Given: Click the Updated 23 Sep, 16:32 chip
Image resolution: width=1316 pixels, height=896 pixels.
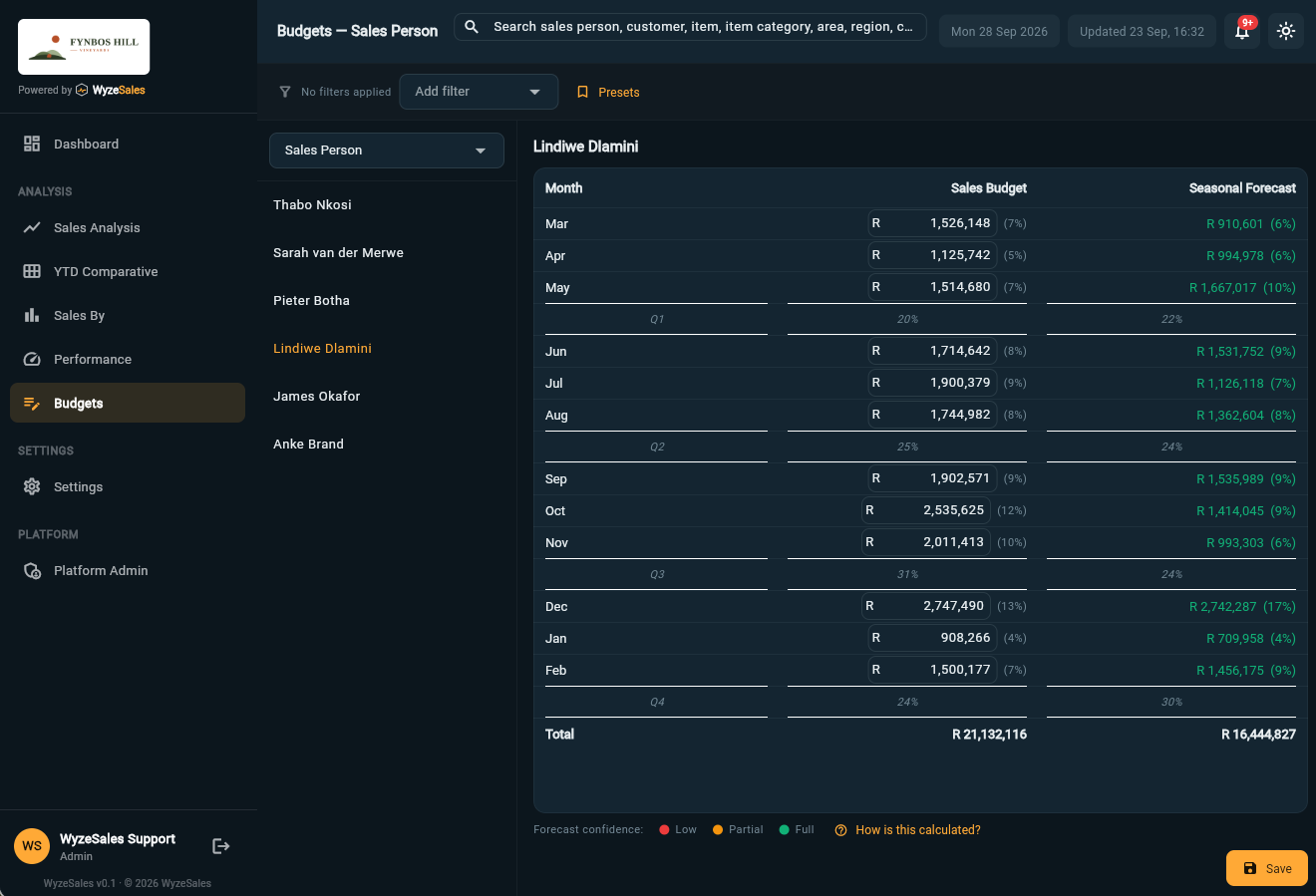Looking at the screenshot, I should 1142,31.
